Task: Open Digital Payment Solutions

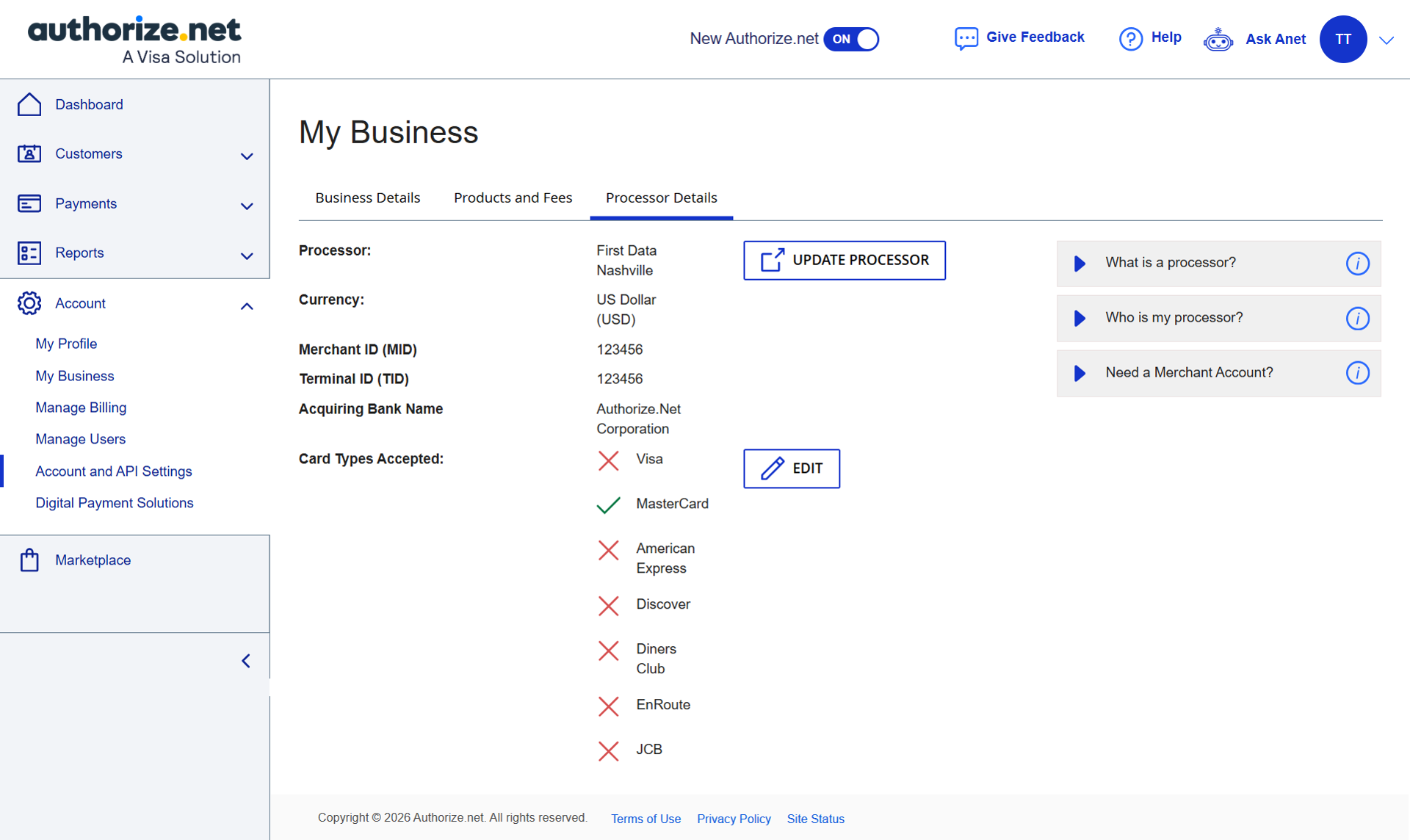Action: pos(115,503)
